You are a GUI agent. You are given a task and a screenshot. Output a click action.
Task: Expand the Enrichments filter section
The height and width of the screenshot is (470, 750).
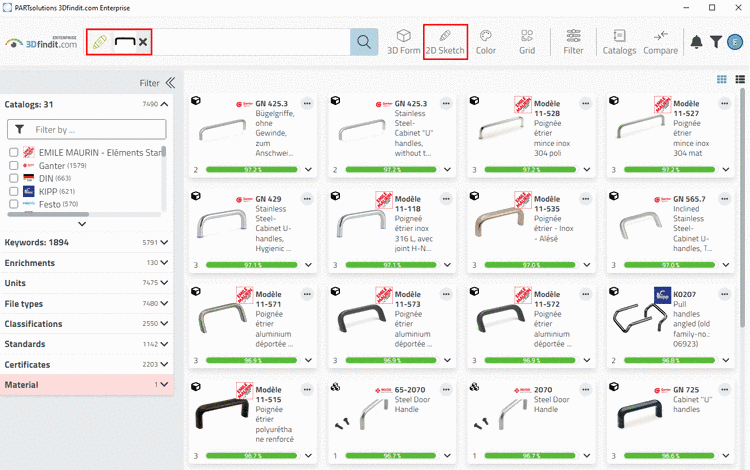[x=165, y=262]
